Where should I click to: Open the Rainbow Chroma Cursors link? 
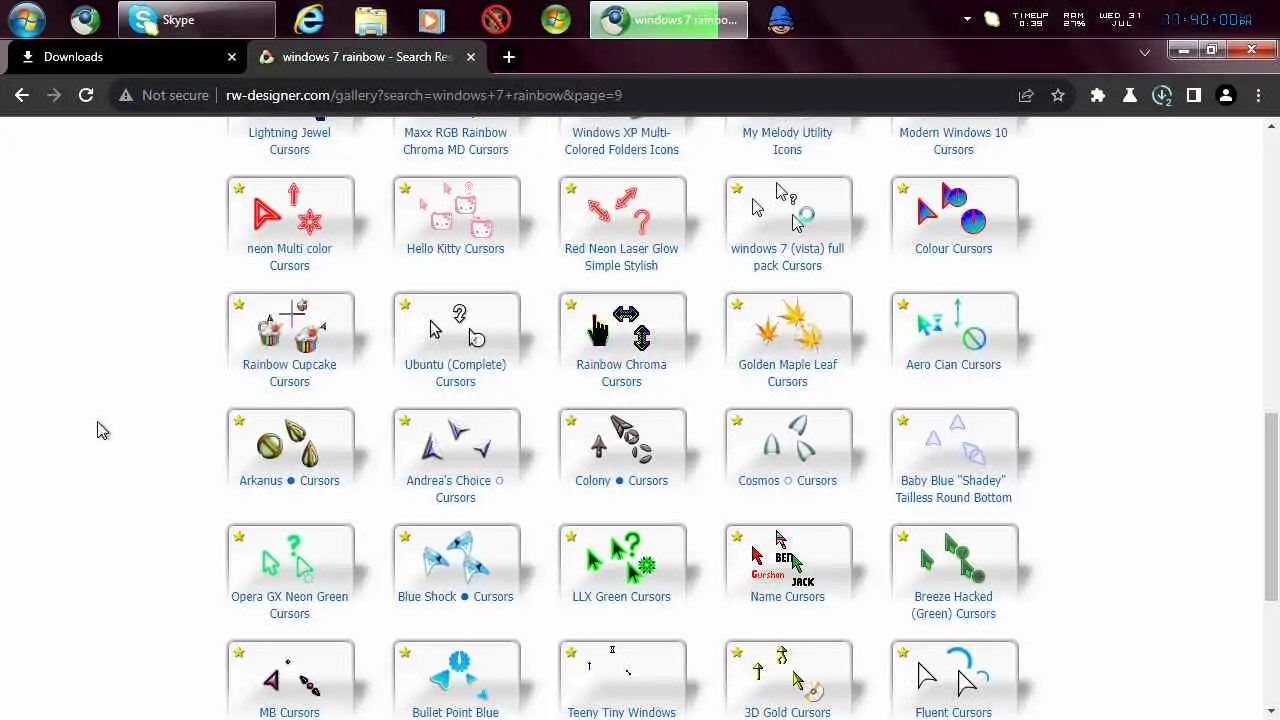[x=621, y=373]
